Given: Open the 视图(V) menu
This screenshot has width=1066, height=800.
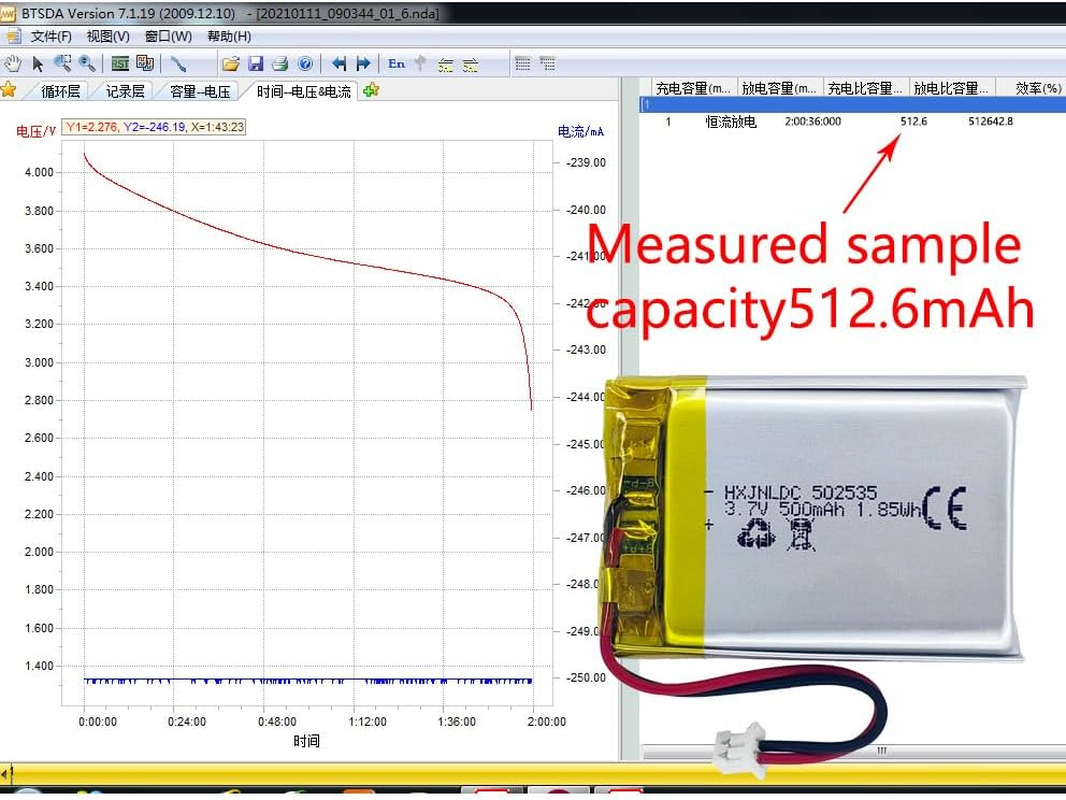Looking at the screenshot, I should (108, 36).
